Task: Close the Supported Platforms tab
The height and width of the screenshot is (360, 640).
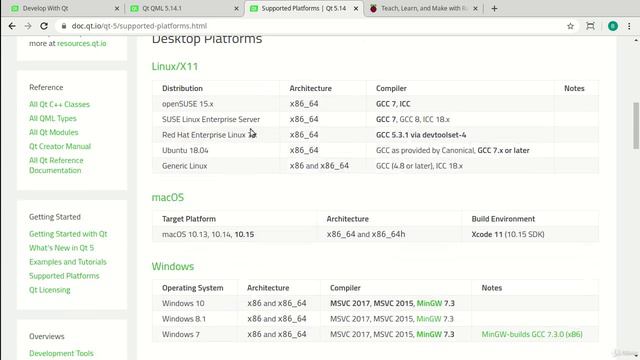Action: pos(356,8)
